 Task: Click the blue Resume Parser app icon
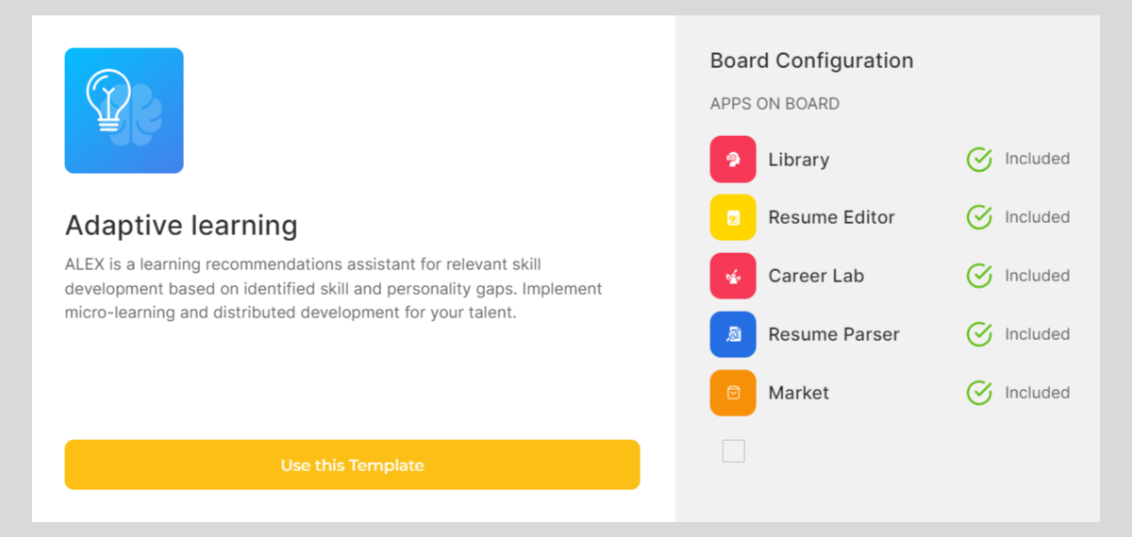pos(733,334)
